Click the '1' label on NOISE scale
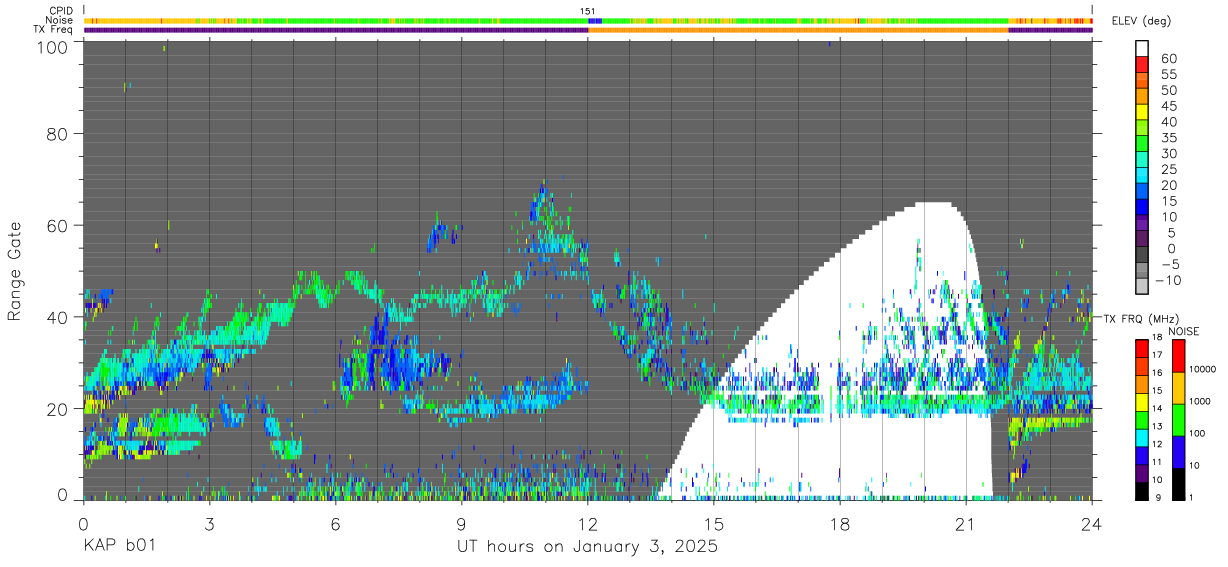This screenshot has width=1228, height=567. pyautogui.click(x=1192, y=498)
